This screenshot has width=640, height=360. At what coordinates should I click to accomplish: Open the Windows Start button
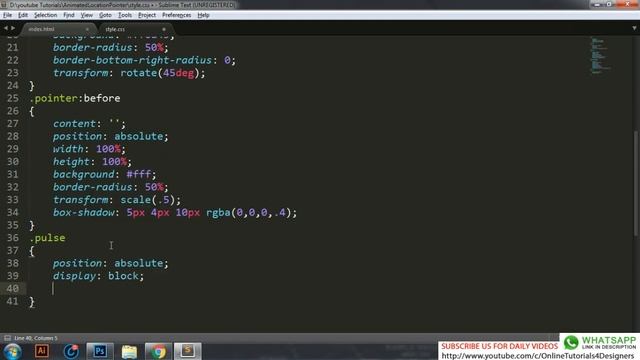[12, 351]
